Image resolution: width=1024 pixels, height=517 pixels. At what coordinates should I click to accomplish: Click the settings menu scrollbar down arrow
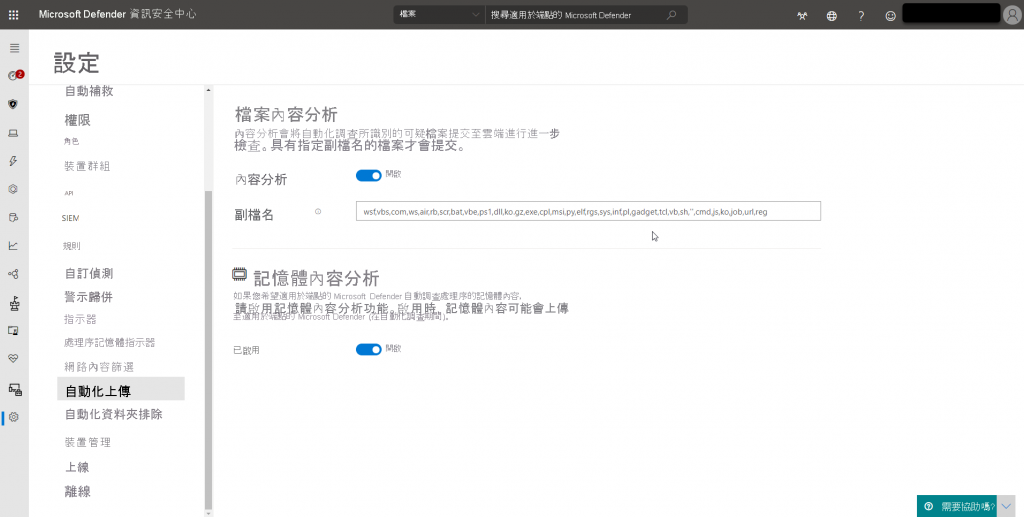tap(208, 513)
